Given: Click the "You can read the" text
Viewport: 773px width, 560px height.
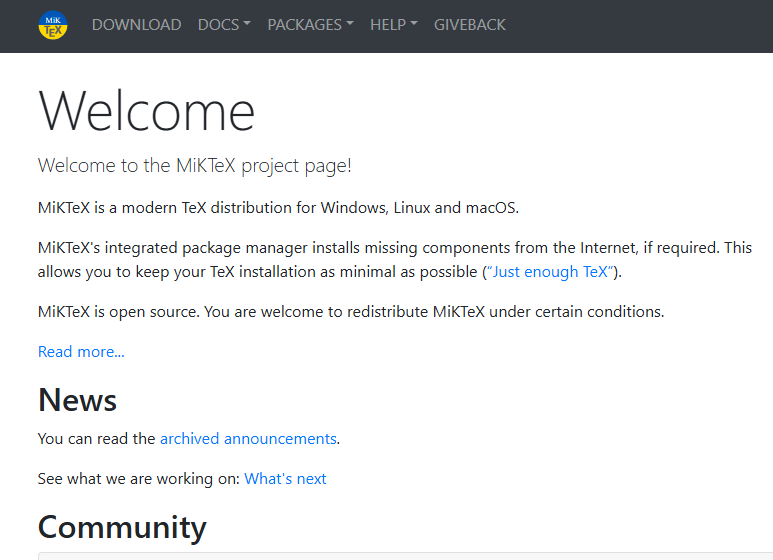Looking at the screenshot, I should [x=96, y=439].
